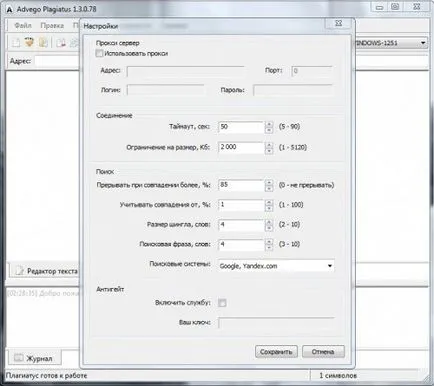Viewport: 434px width, 386px height.
Task: Decrease the Таймаут value with down arrow
Action: (x=269, y=130)
